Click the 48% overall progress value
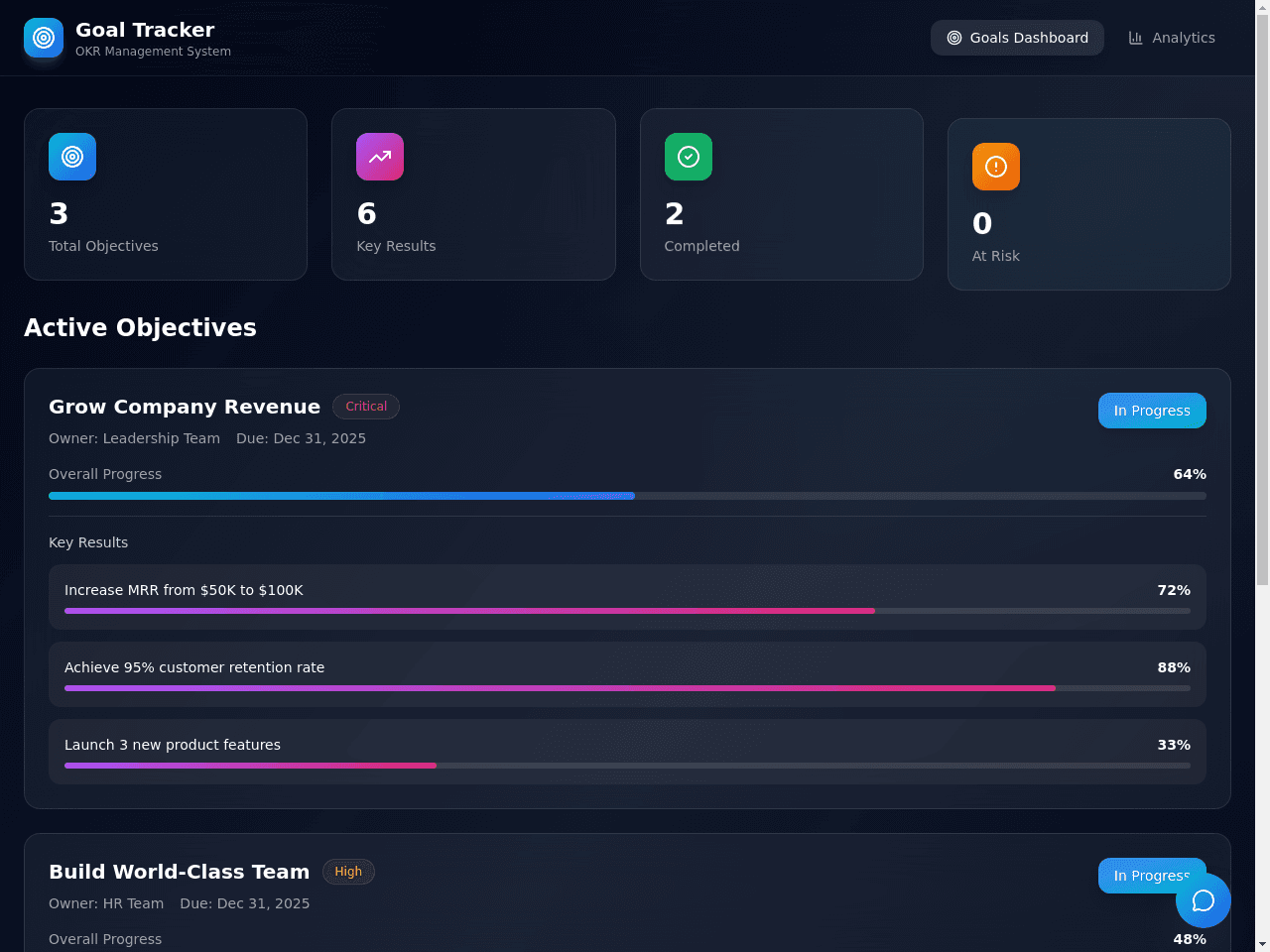This screenshot has width=1270, height=952. (1190, 939)
